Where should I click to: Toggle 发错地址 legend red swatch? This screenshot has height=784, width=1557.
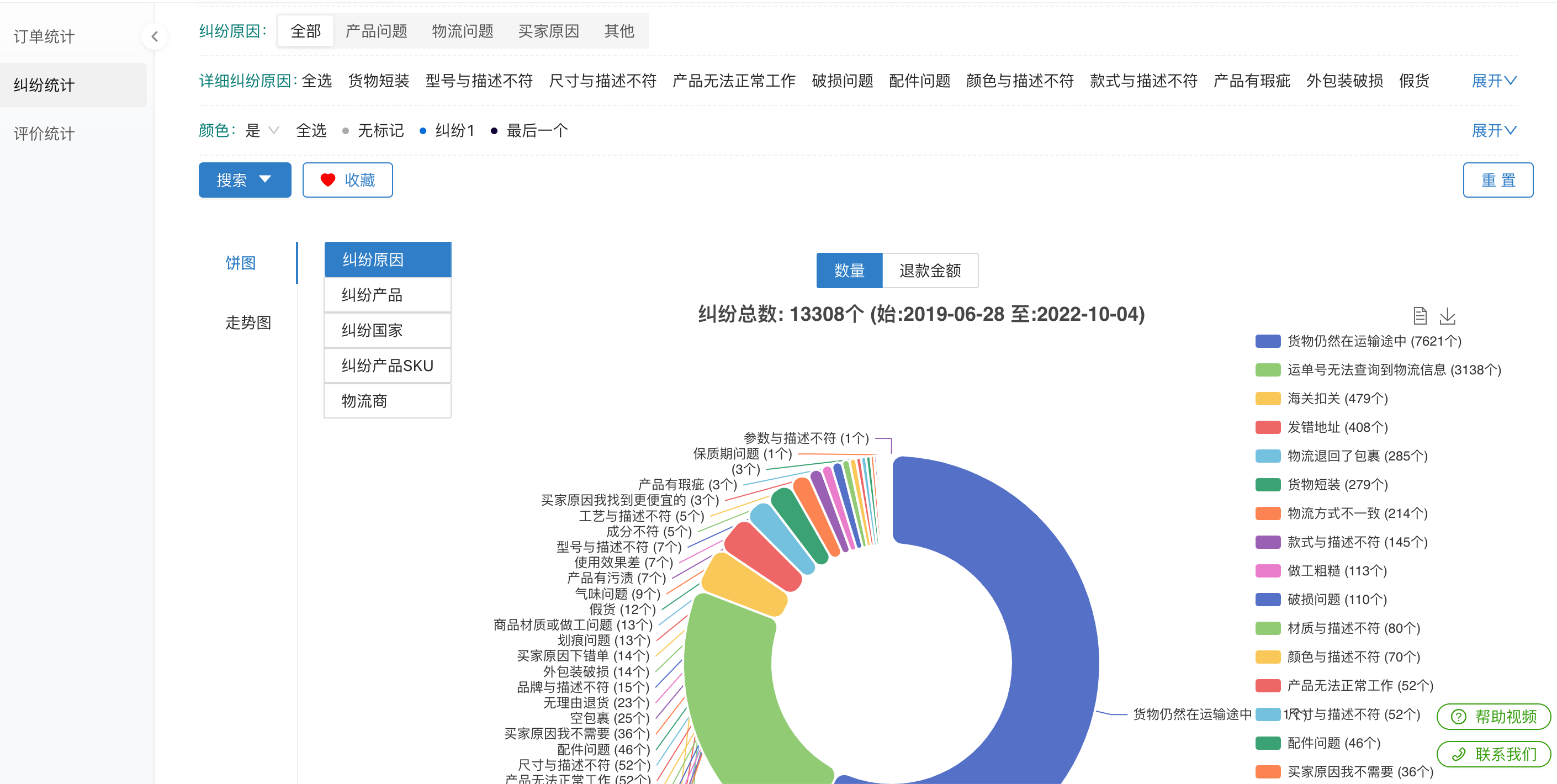pos(1268,428)
